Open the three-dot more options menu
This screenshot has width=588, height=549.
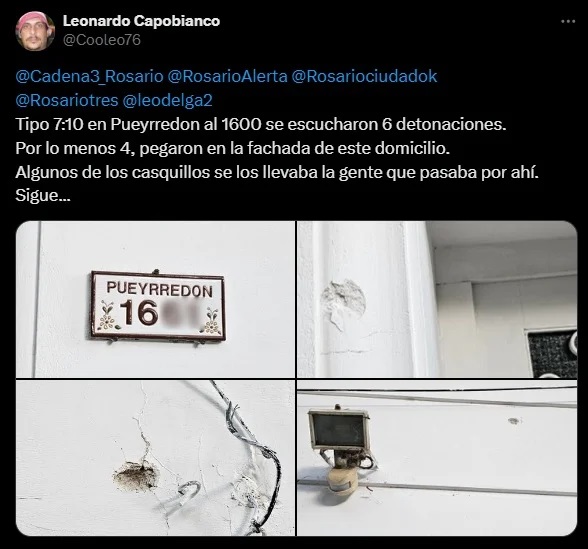pos(568,22)
